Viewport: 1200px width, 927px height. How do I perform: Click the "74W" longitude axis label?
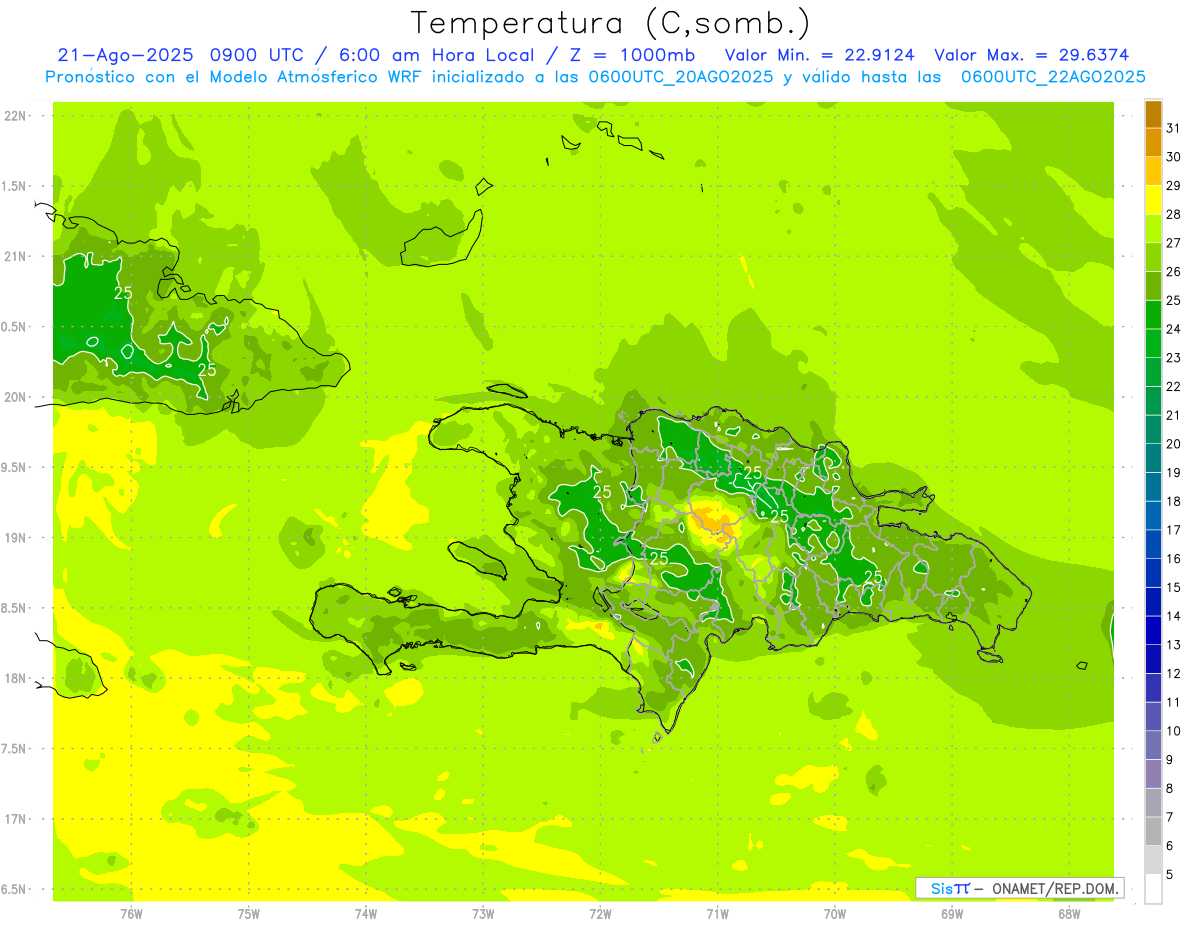(x=366, y=913)
